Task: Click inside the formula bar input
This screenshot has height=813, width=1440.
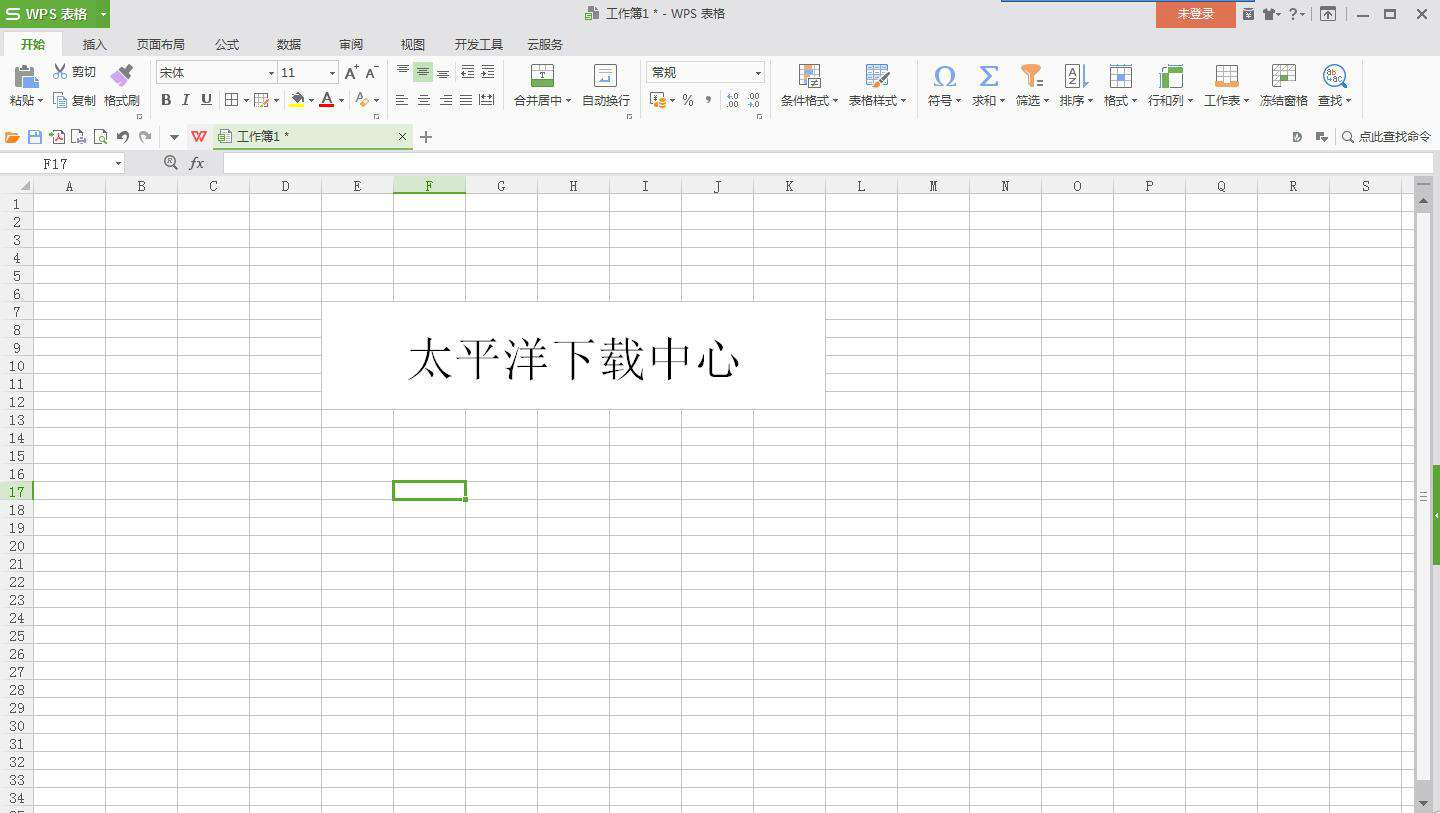Action: 828,163
